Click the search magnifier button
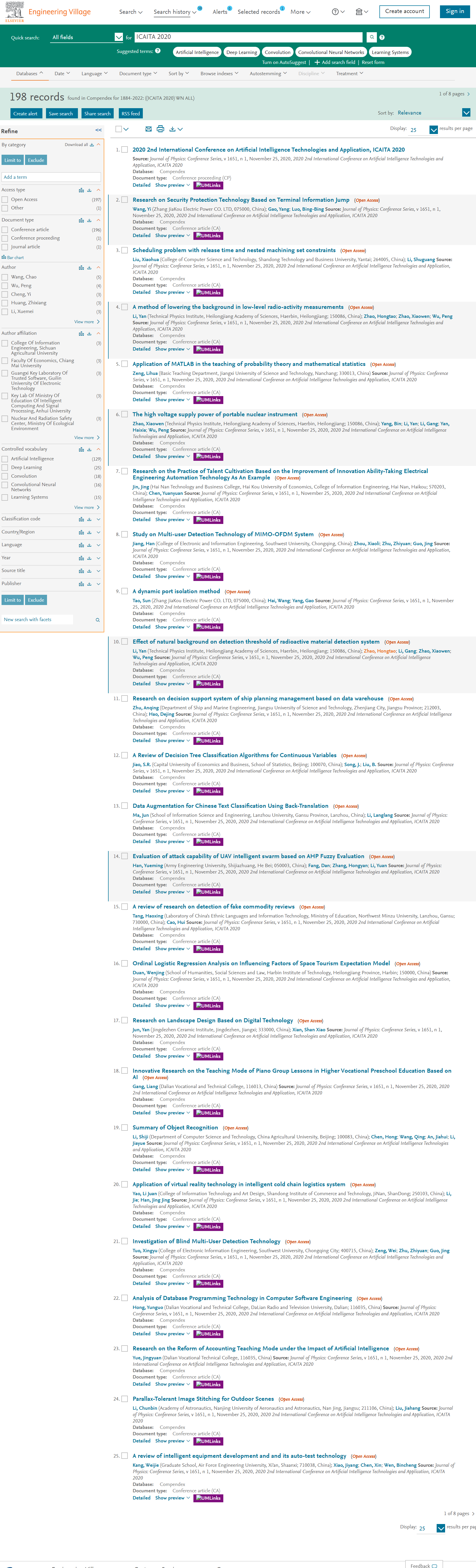Image resolution: width=476 pixels, height=1568 pixels. 371,37
